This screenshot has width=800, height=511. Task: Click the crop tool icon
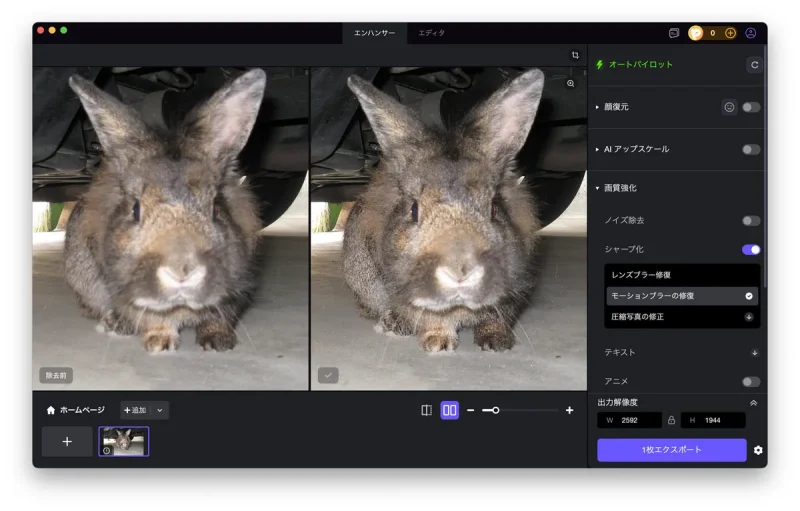point(575,55)
